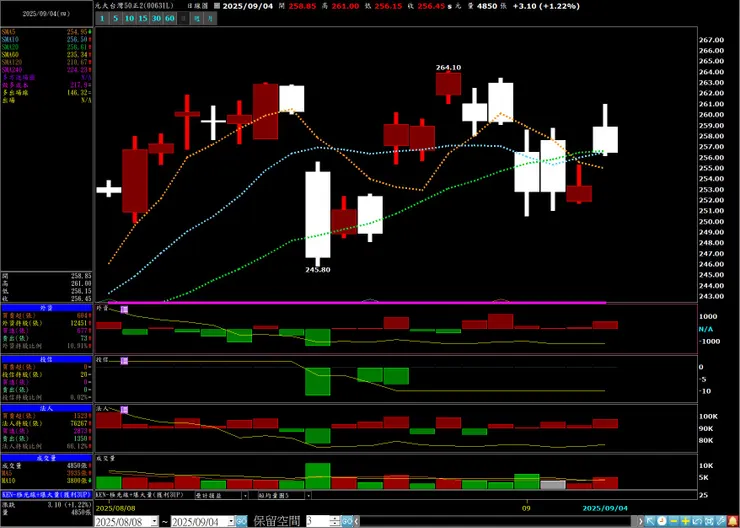Click the 法人 panel blue header

pyautogui.click(x=47, y=409)
